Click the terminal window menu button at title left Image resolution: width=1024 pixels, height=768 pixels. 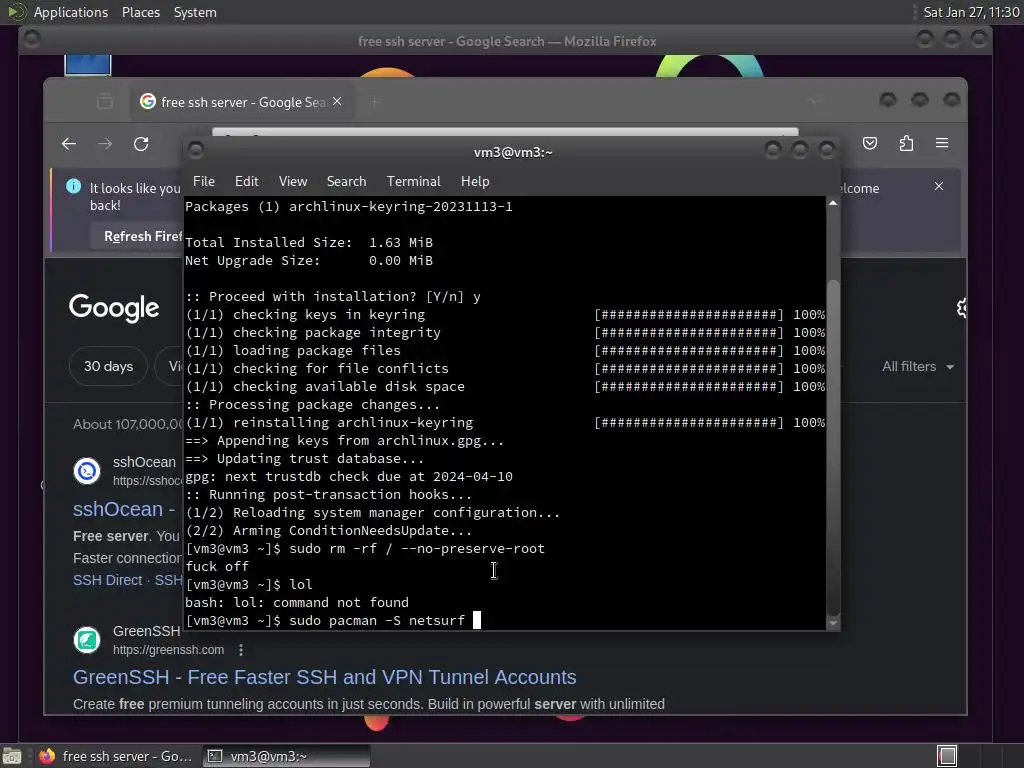click(196, 151)
